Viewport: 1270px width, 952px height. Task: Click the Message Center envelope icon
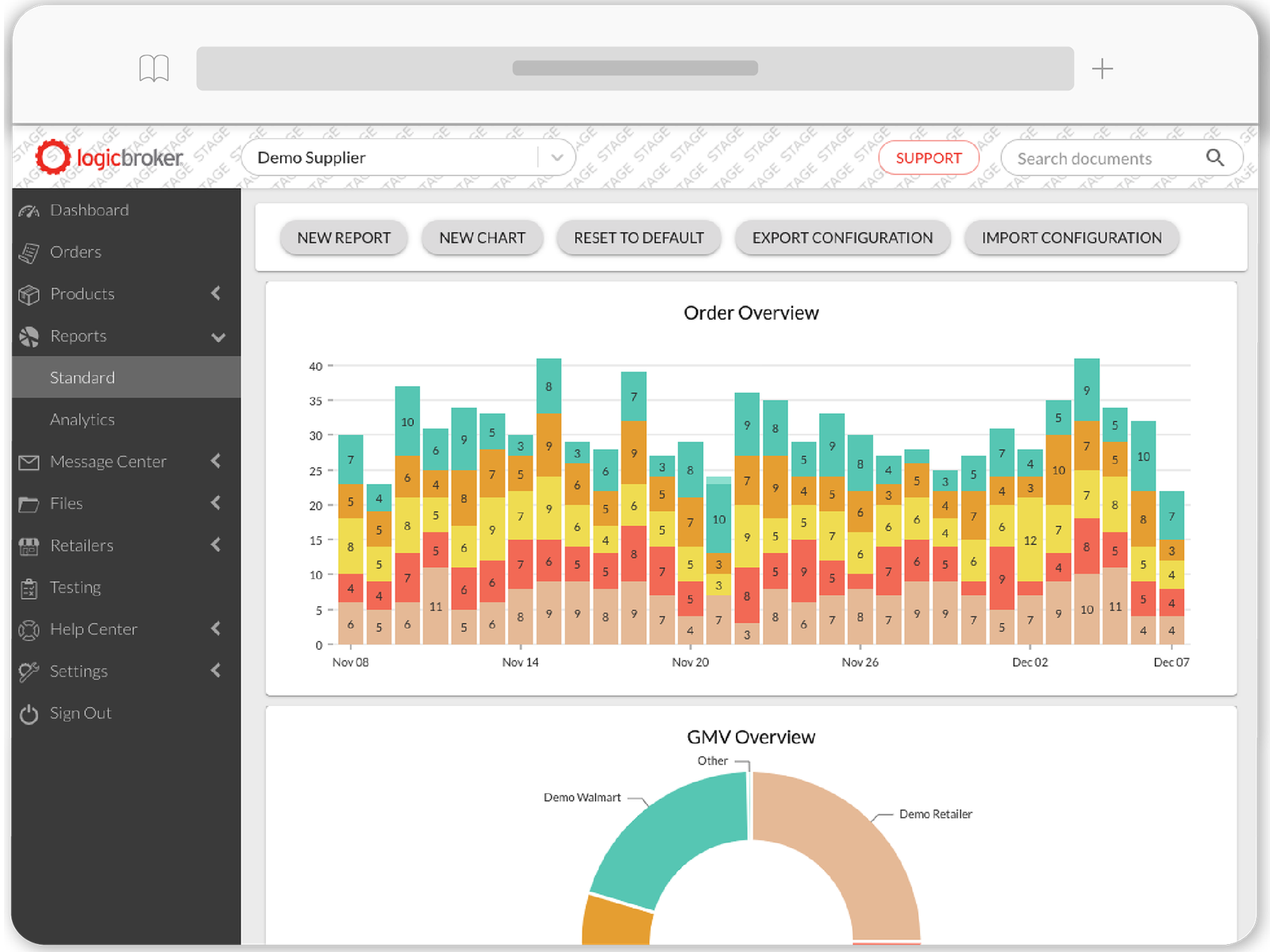pos(29,462)
